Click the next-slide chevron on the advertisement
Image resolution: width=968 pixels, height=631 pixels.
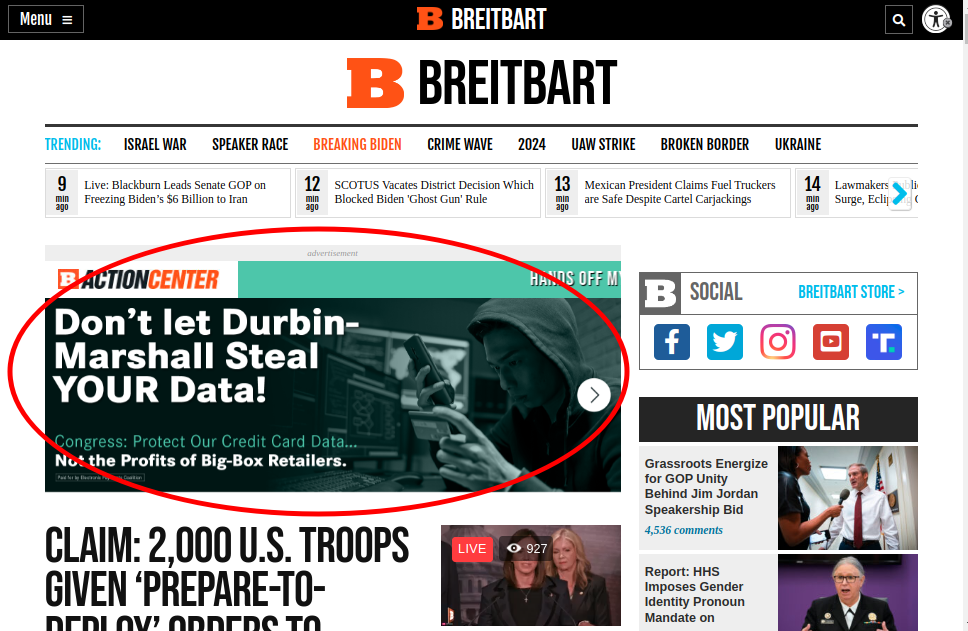[x=593, y=394]
